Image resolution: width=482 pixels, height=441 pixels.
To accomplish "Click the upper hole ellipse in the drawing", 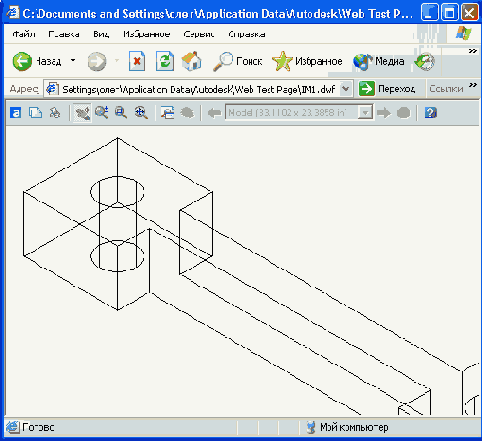I will coord(117,192).
